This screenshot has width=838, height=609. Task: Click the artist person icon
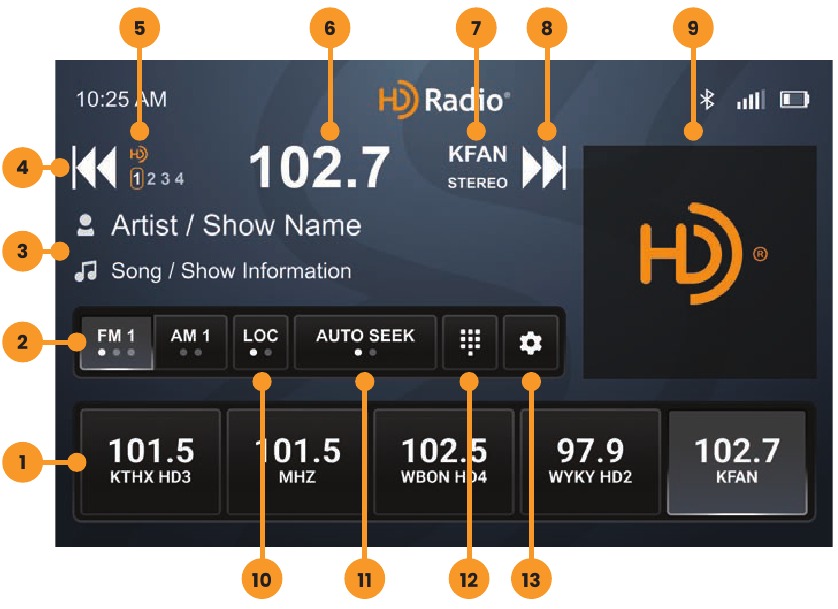[x=86, y=225]
